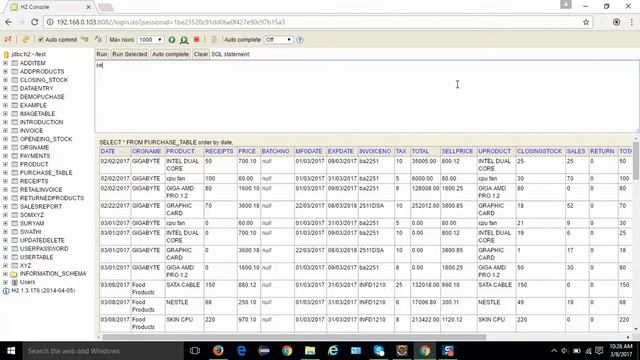This screenshot has width=640, height=360.
Task: Click the Rollback icon
Action: [84, 39]
